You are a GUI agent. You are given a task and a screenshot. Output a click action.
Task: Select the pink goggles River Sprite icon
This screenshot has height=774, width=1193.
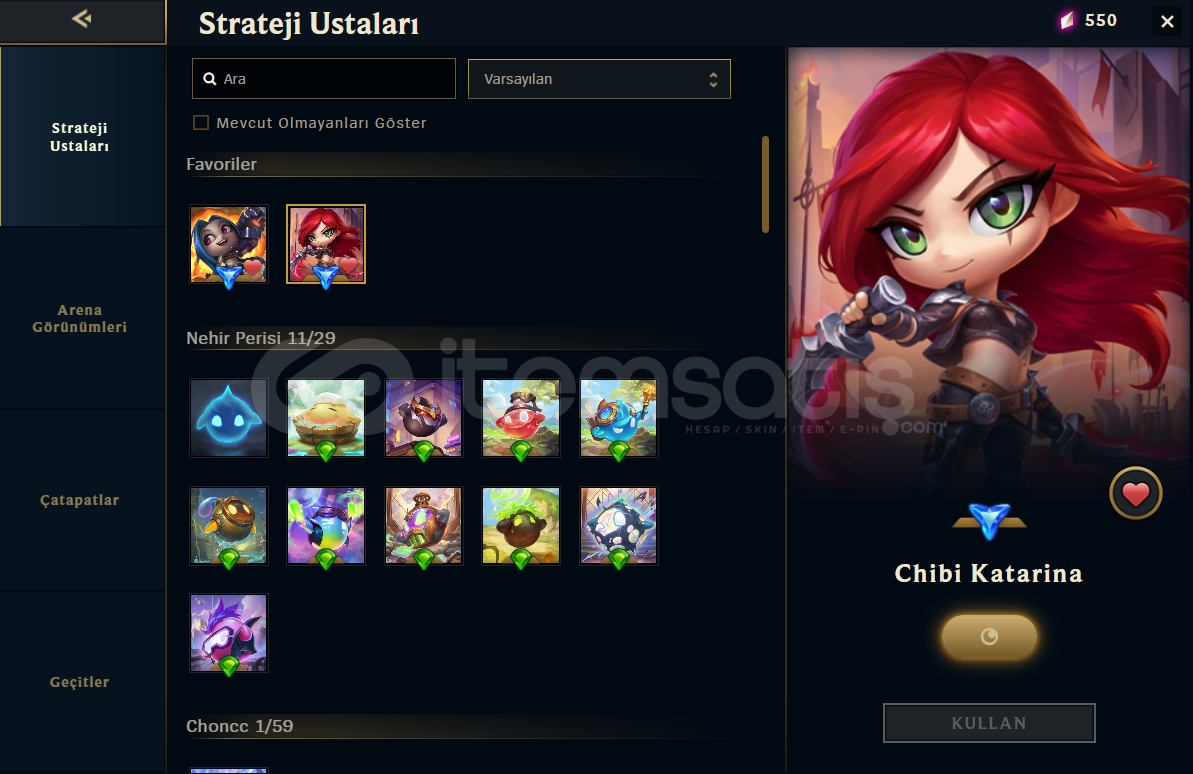click(228, 633)
